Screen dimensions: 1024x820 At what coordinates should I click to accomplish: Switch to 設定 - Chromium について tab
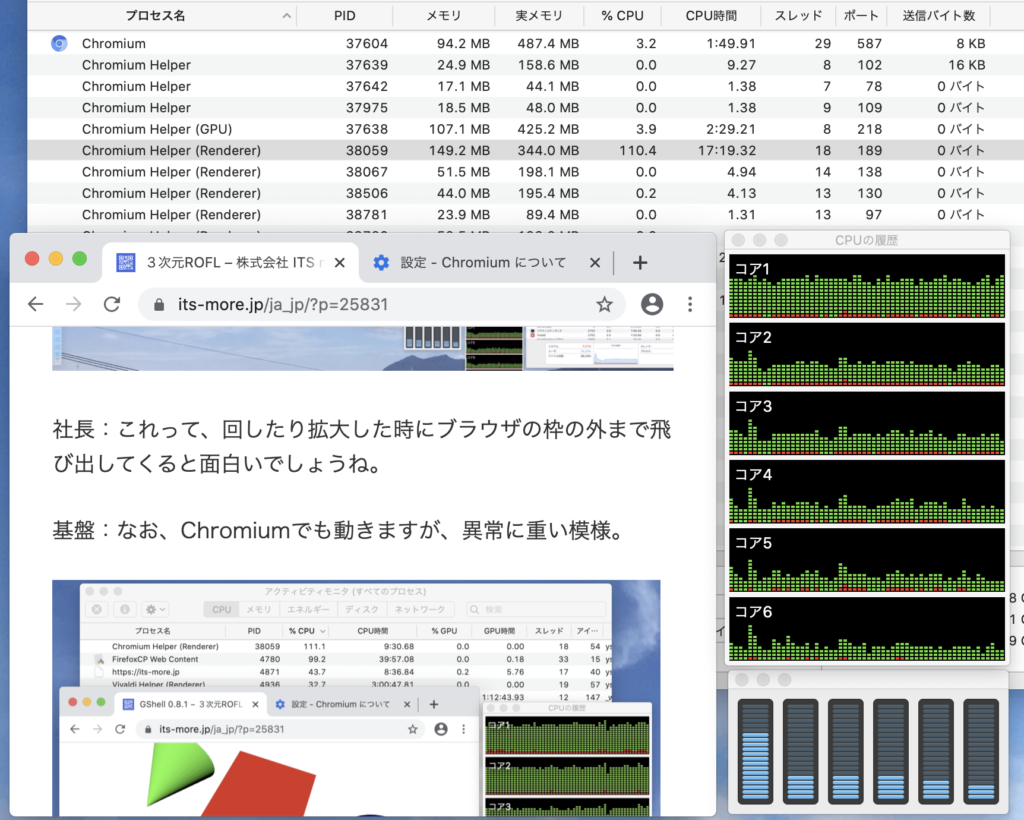click(483, 262)
